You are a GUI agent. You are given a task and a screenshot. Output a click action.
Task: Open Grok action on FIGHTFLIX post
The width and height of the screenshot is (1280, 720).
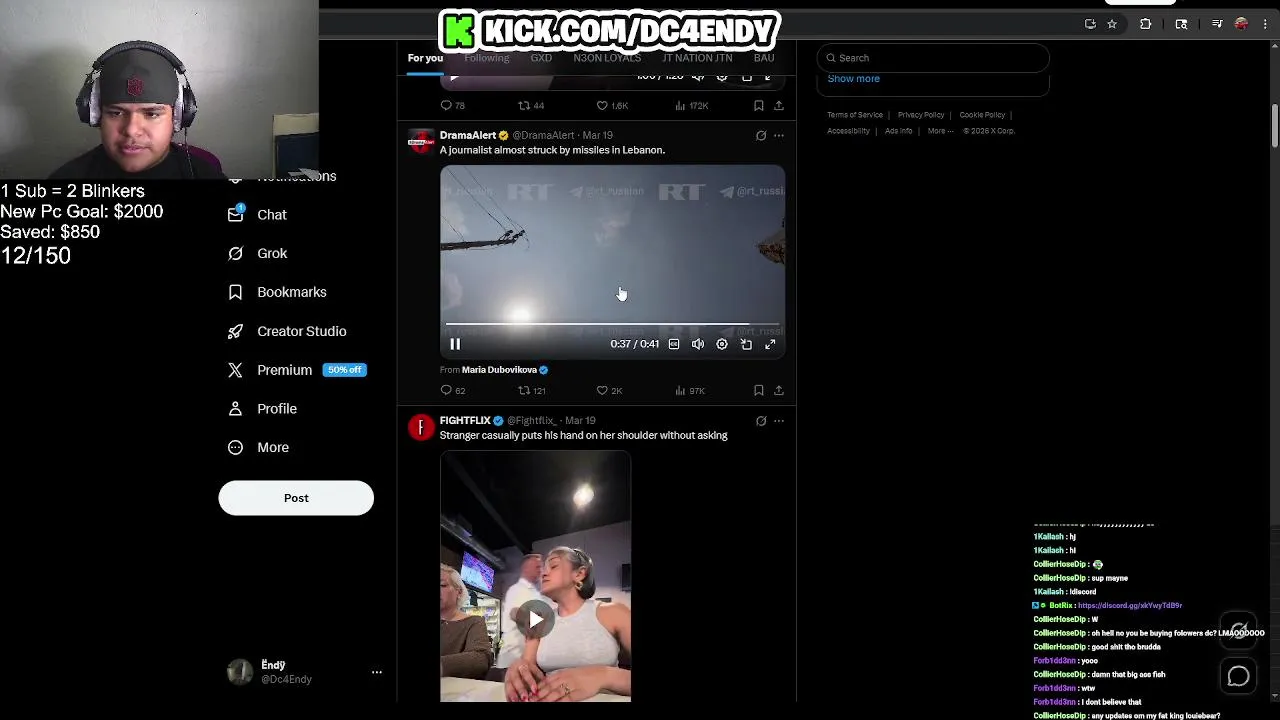coord(761,421)
